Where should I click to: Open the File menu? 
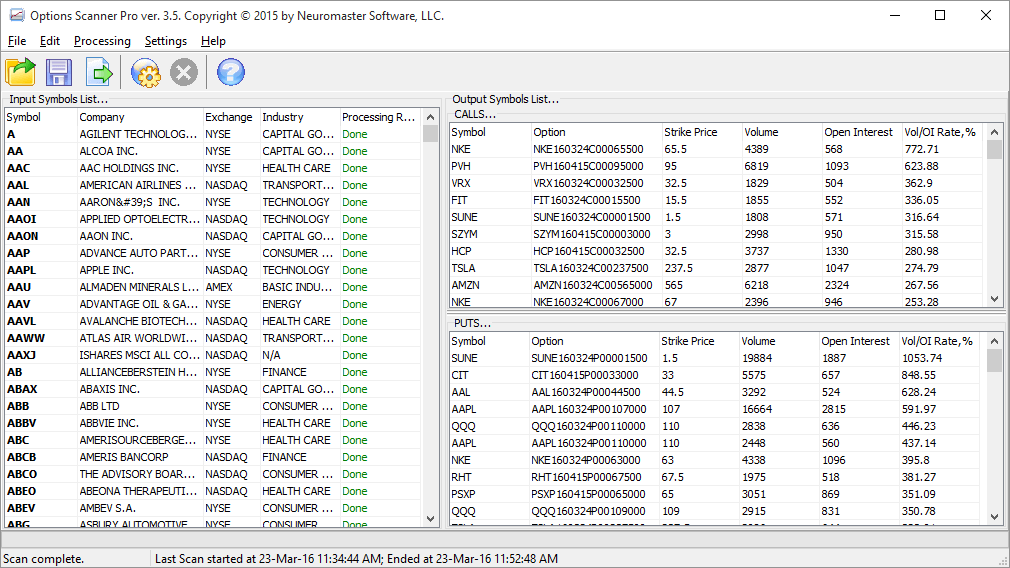coord(17,41)
